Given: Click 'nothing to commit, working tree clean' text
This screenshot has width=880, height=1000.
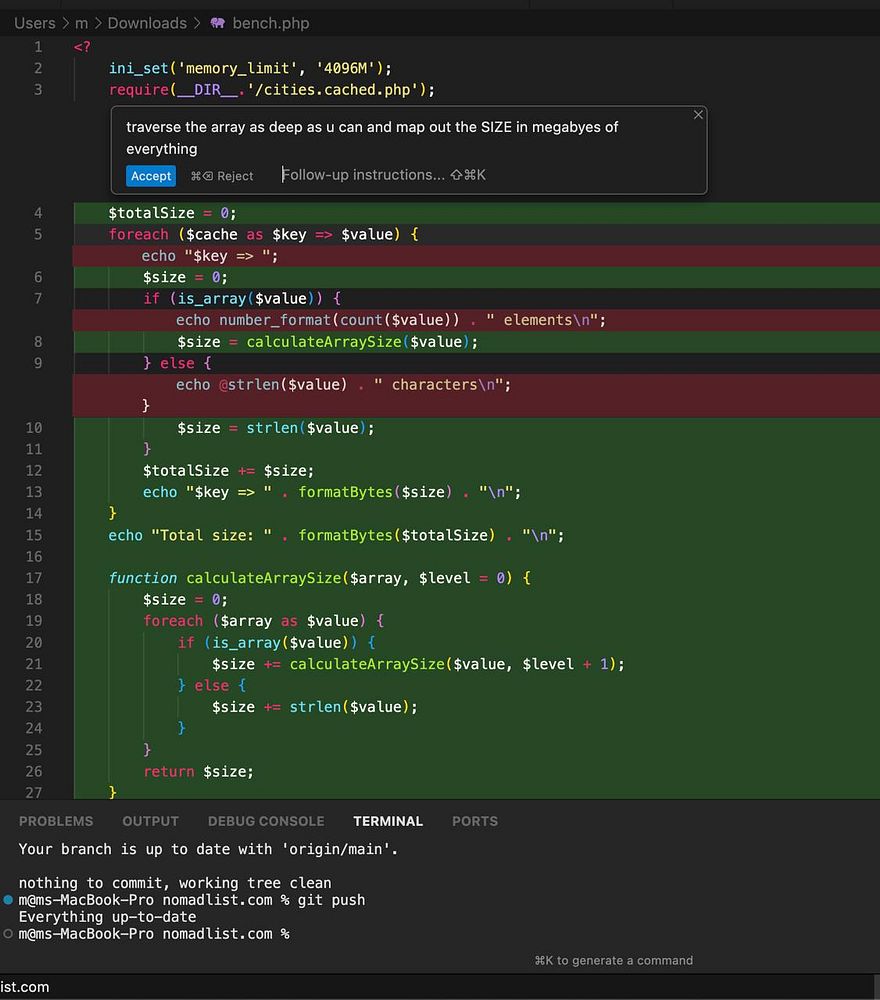Looking at the screenshot, I should tap(175, 883).
